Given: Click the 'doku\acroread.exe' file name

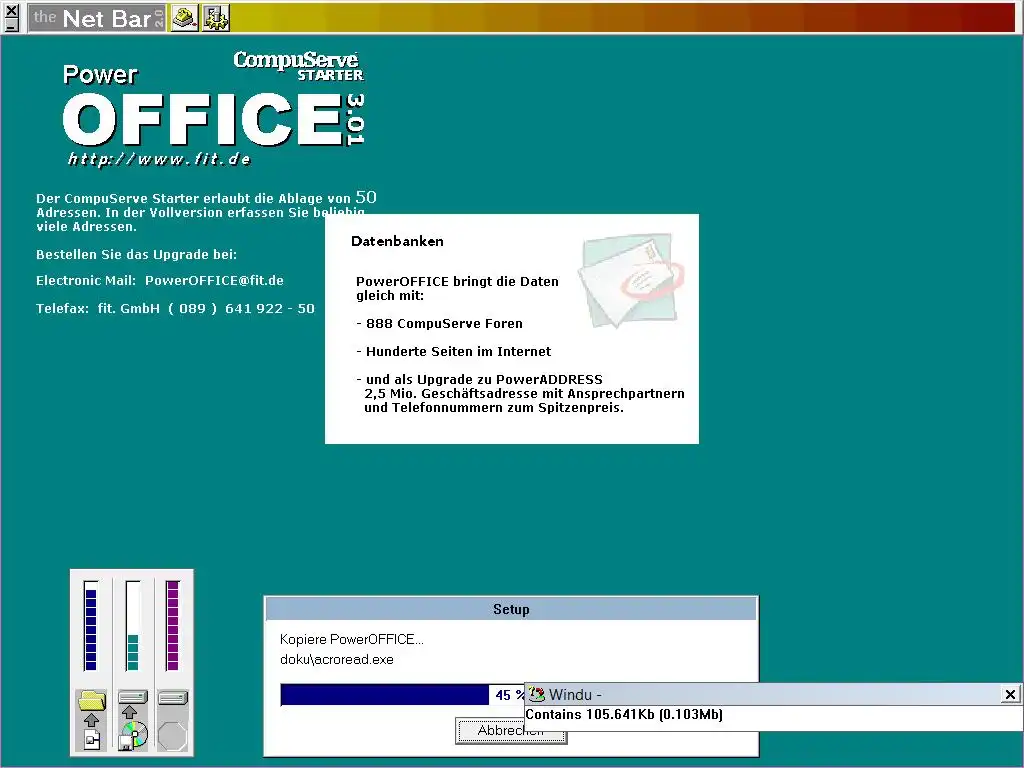Looking at the screenshot, I should [x=337, y=660].
